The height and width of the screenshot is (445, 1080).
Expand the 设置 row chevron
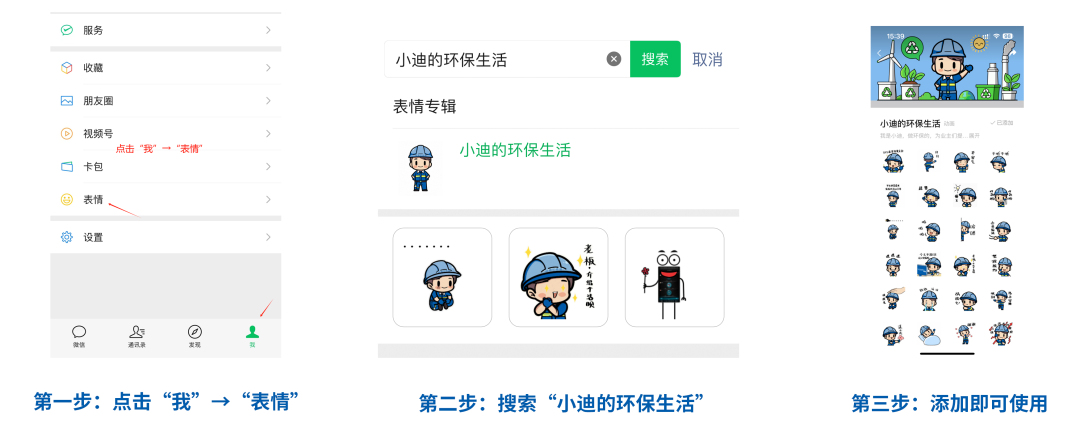pos(268,237)
